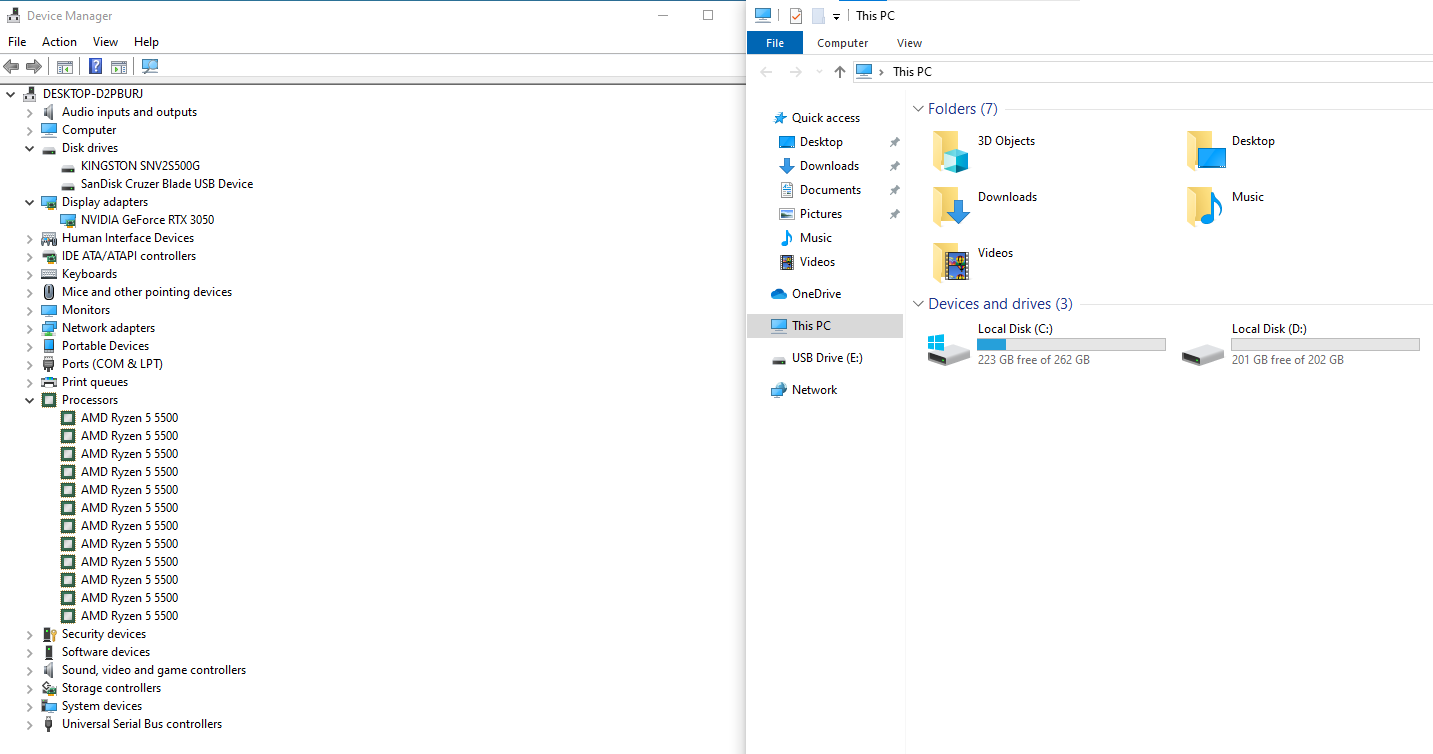Expand the Network adapters node

click(30, 328)
